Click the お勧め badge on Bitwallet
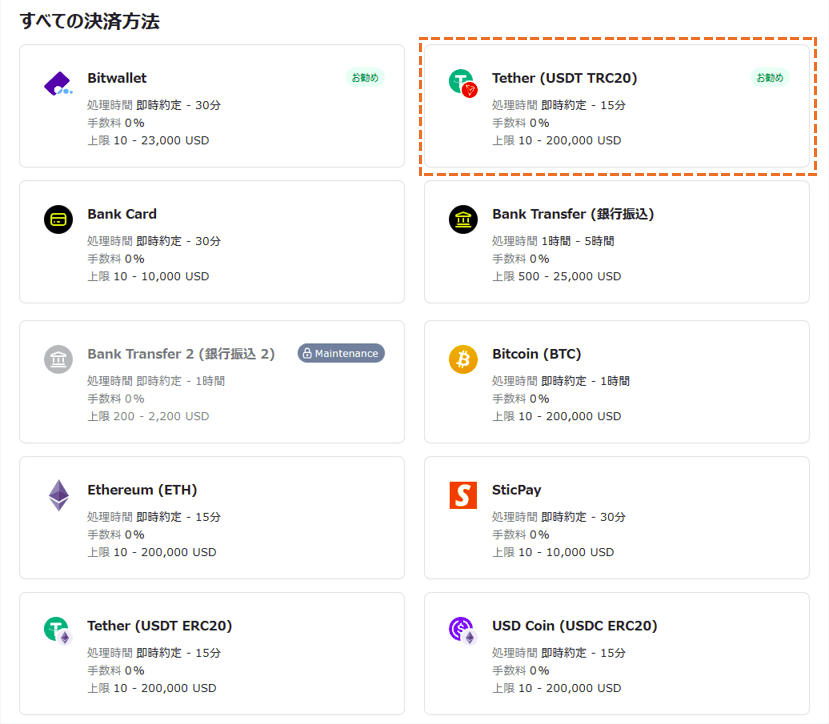 click(365, 78)
